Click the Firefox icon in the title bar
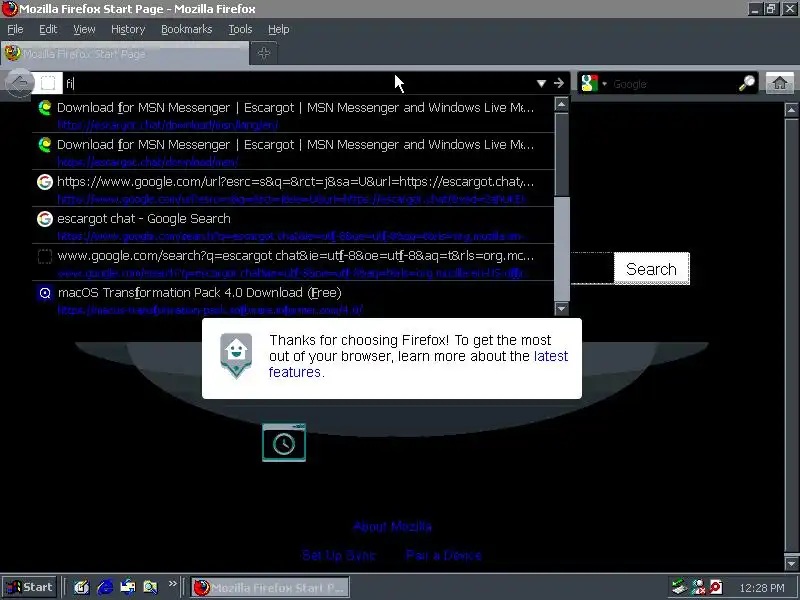The width and height of the screenshot is (800, 600). tap(9, 9)
